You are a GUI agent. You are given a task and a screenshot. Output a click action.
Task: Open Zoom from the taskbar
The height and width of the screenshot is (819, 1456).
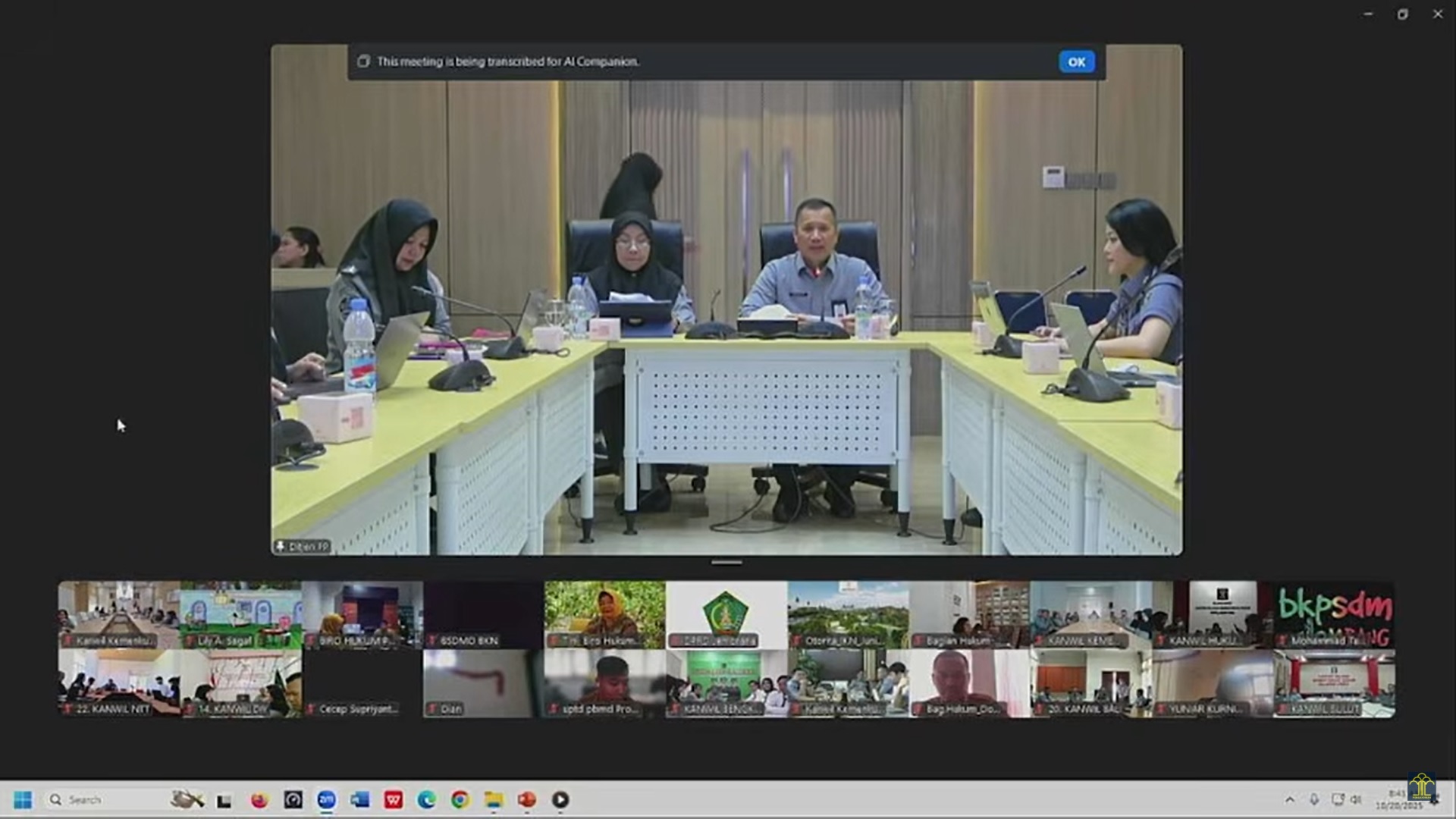(x=326, y=799)
